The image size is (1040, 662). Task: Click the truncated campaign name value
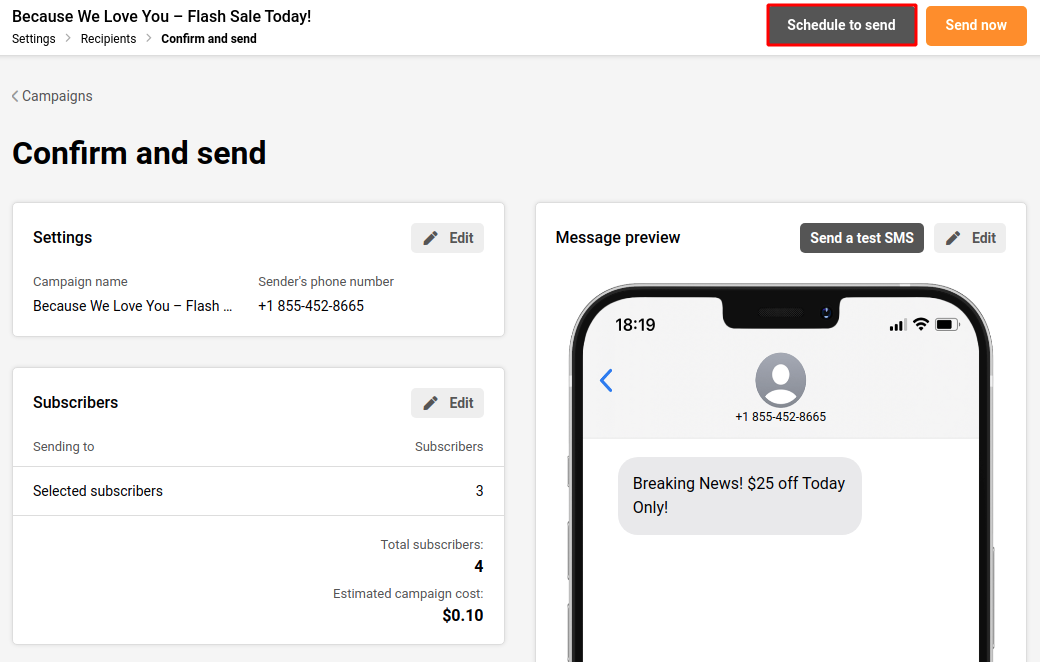(132, 306)
